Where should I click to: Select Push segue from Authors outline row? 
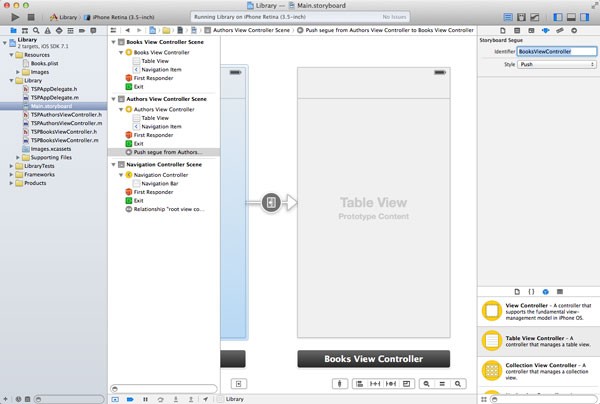tap(164, 152)
